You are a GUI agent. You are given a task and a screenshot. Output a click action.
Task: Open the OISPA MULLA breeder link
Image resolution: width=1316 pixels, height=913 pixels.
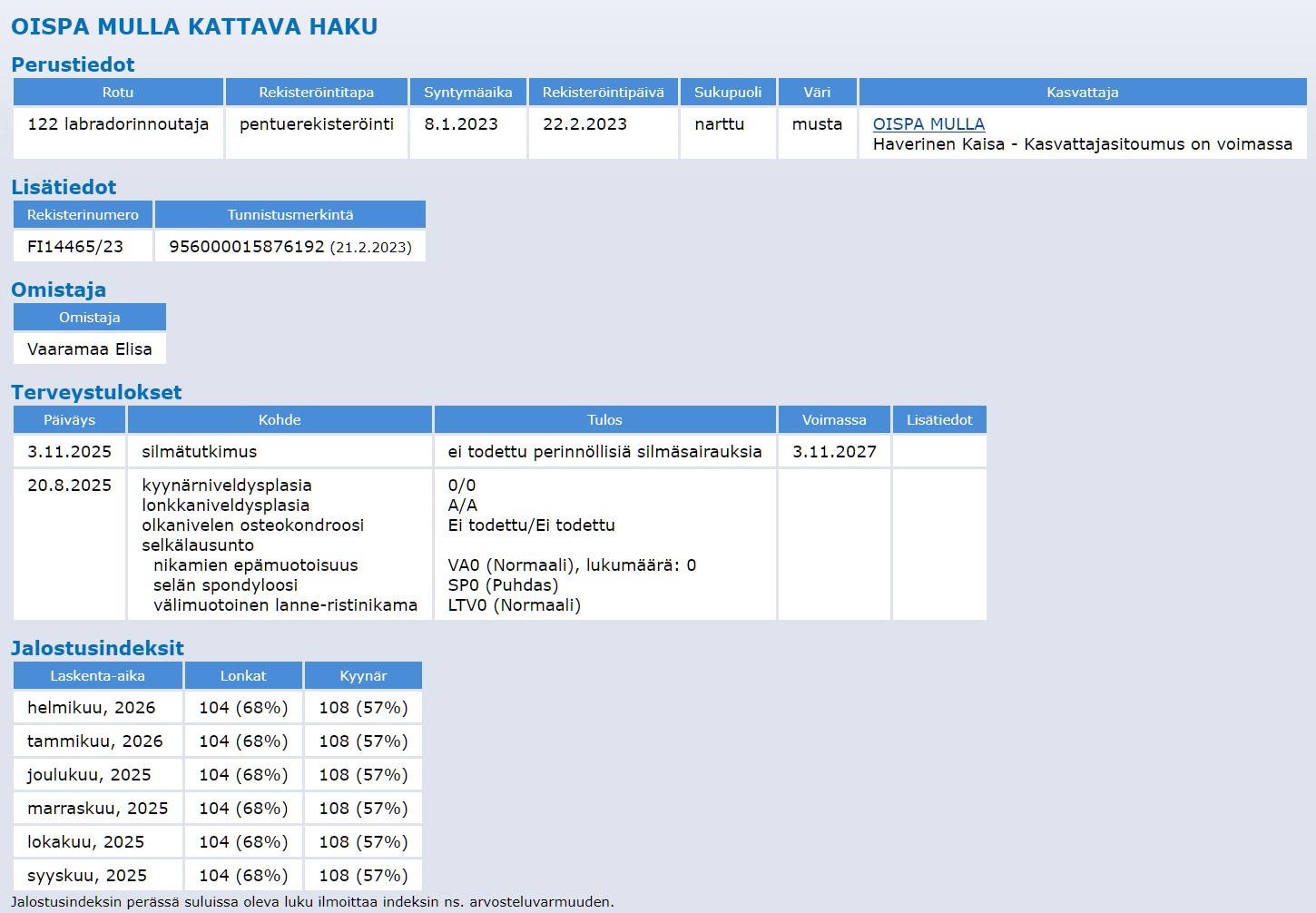pyautogui.click(x=928, y=124)
